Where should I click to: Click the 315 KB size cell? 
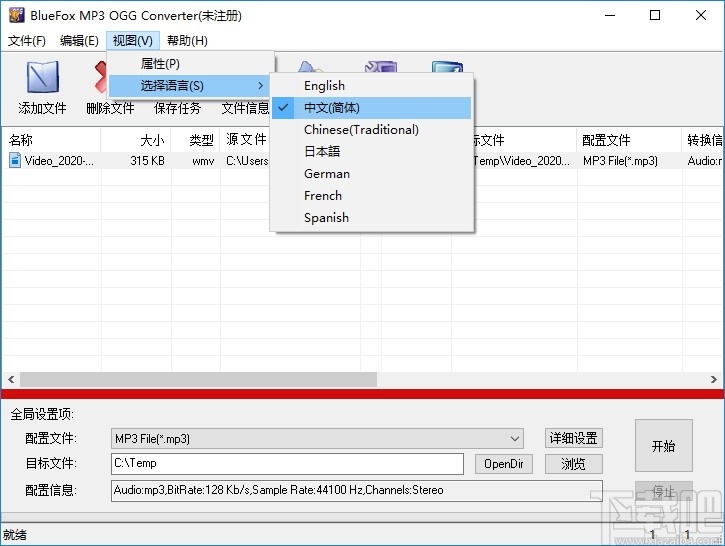147,160
